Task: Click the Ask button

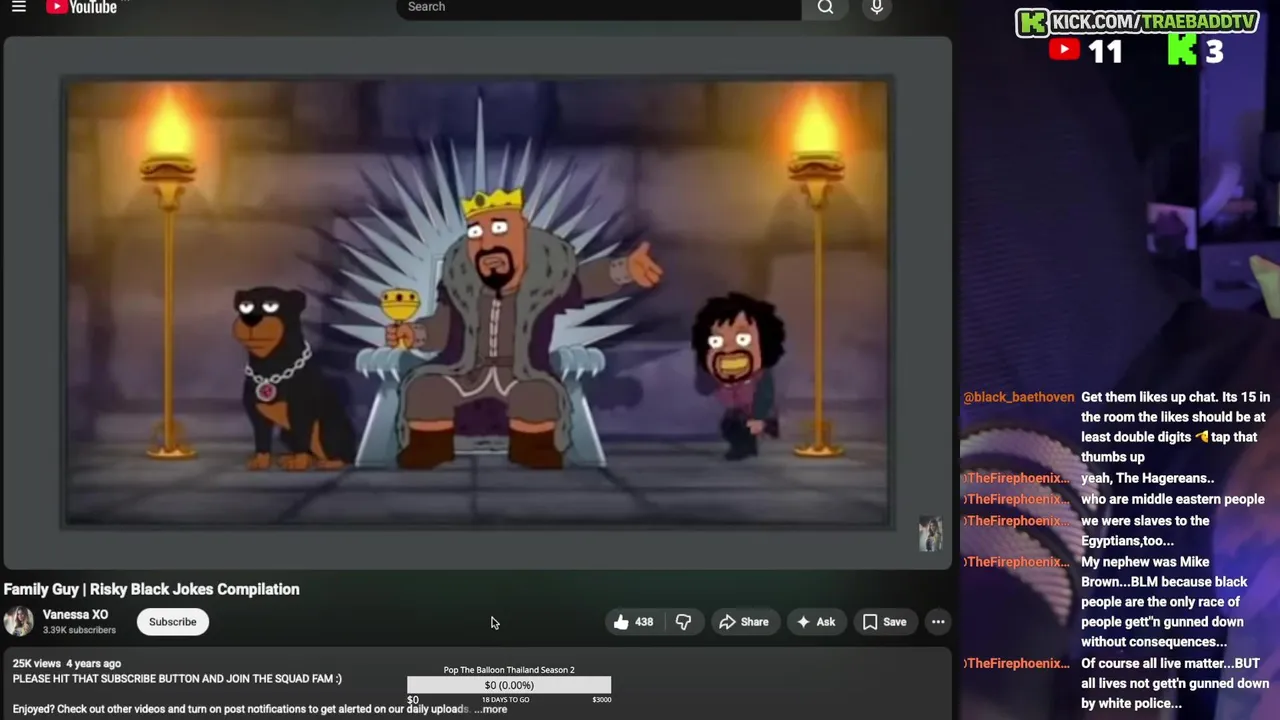Action: pyautogui.click(x=815, y=622)
